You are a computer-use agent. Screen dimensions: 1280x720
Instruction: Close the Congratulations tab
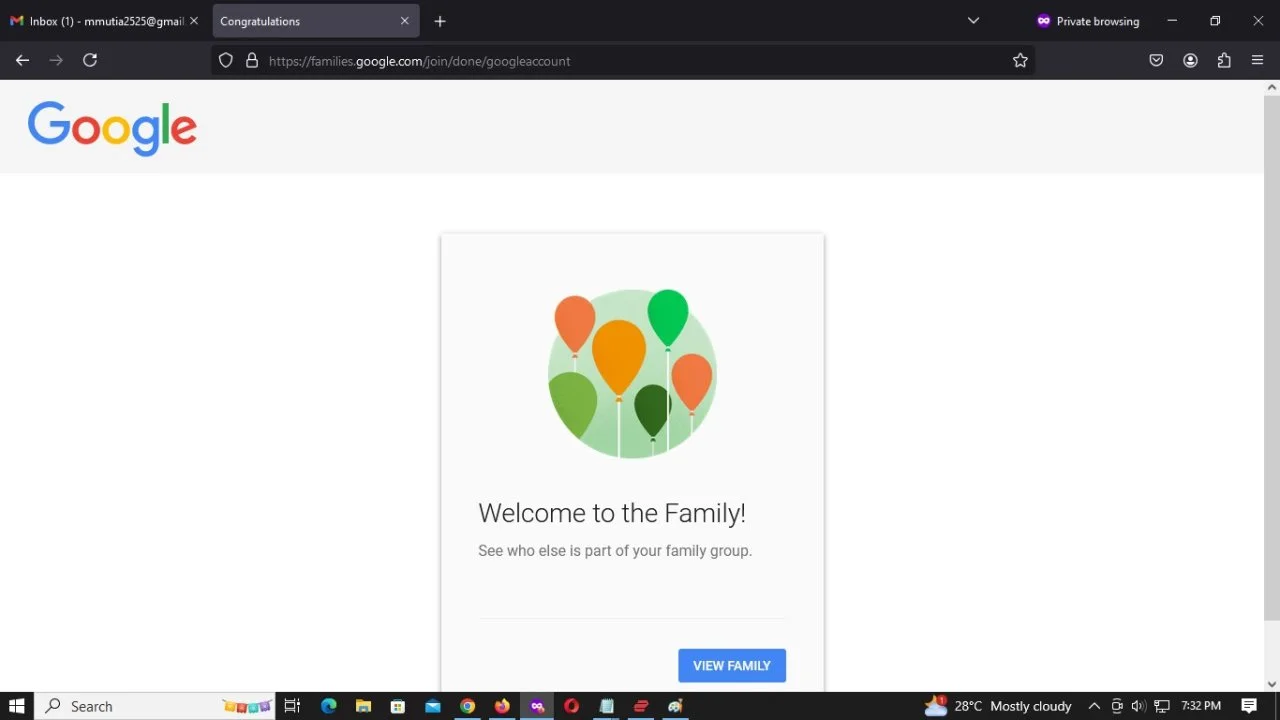pos(405,21)
